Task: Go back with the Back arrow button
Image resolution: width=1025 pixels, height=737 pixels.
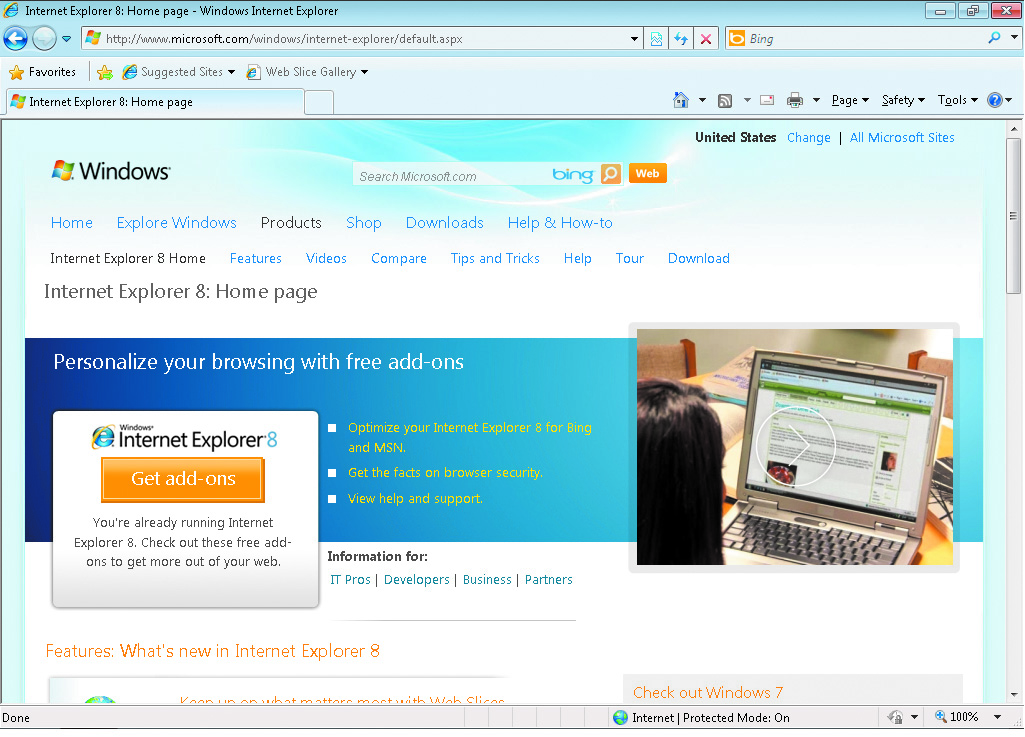Action: 16,39
